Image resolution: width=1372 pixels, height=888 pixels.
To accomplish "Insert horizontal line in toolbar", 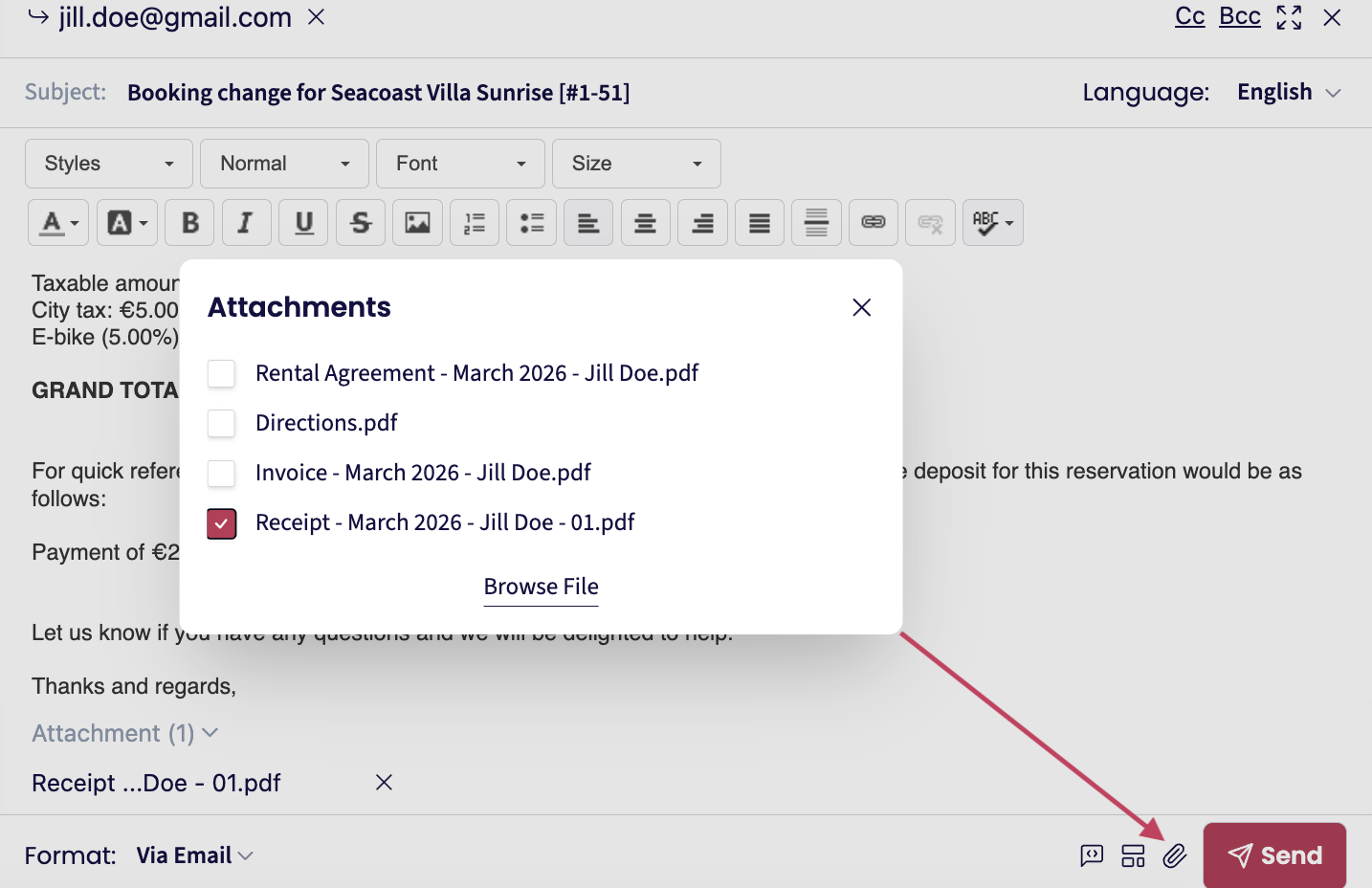I will click(816, 223).
